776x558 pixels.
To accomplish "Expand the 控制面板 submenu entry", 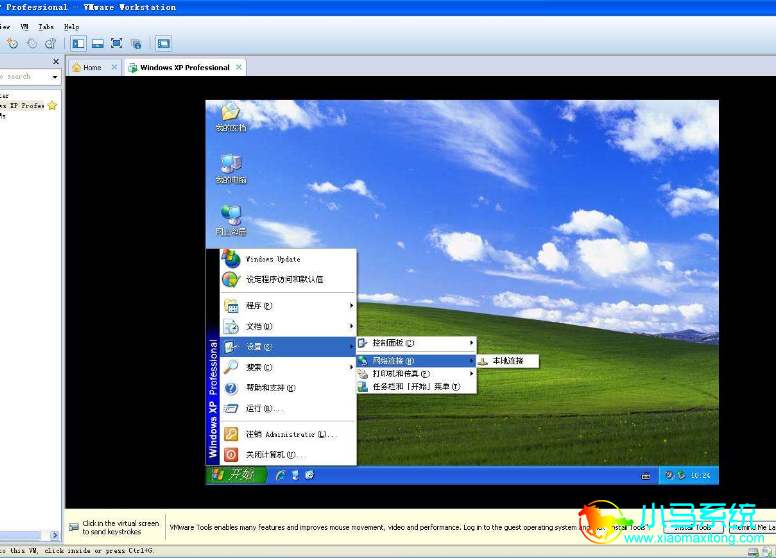I will pyautogui.click(x=416, y=342).
